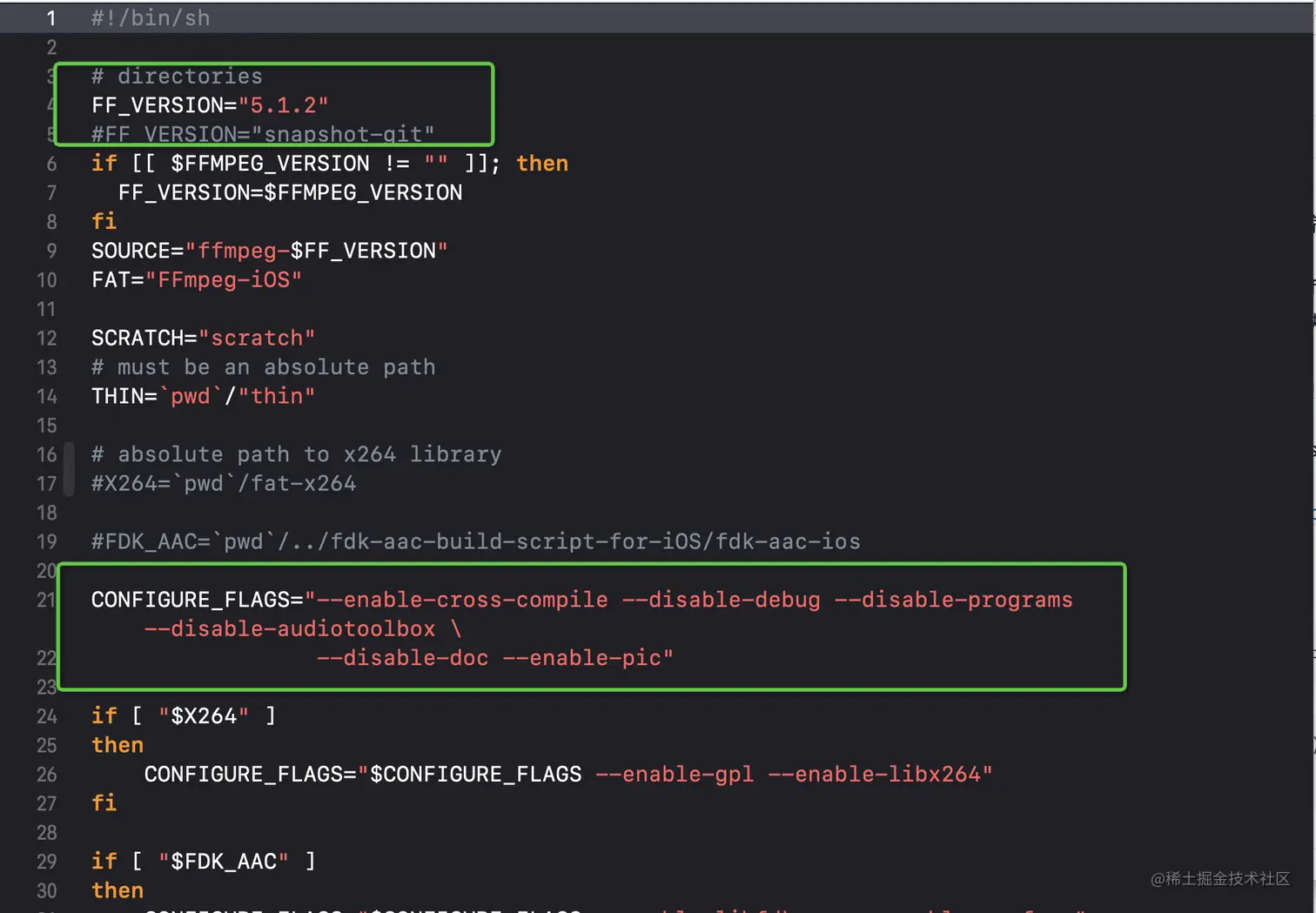Select line number 11 in the gutter
Image resolution: width=1316 pixels, height=913 pixels.
(x=47, y=309)
